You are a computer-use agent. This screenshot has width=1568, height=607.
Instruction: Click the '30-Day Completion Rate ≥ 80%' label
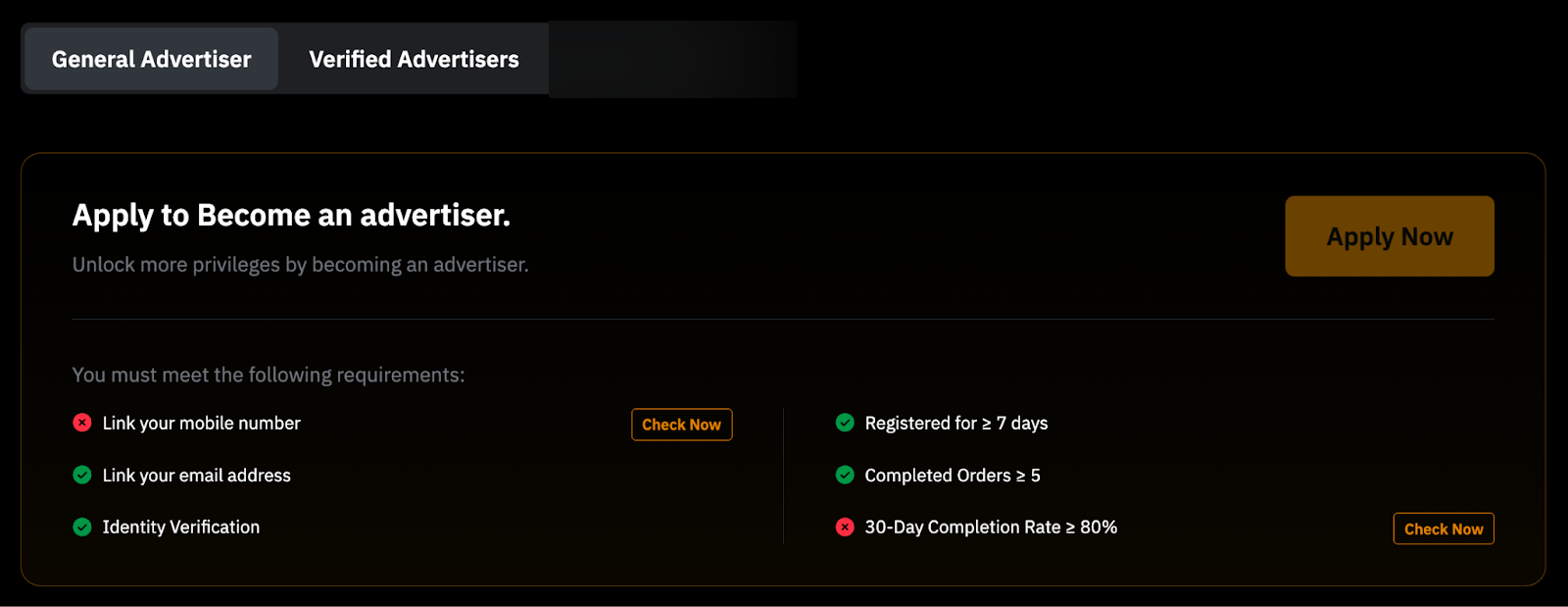pos(990,528)
